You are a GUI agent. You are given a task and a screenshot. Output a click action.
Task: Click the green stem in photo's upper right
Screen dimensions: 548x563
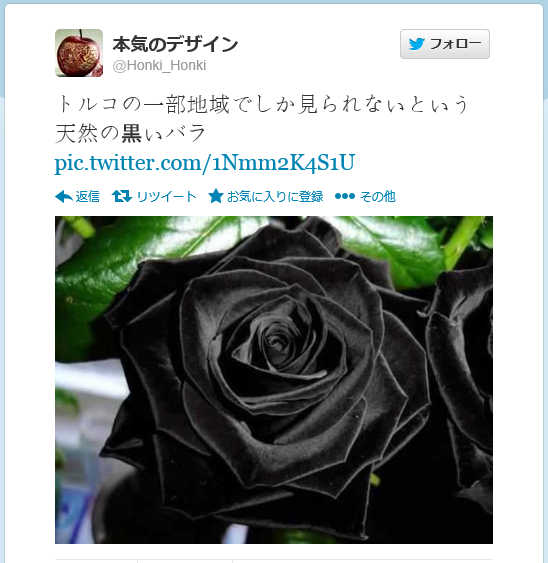(x=463, y=242)
